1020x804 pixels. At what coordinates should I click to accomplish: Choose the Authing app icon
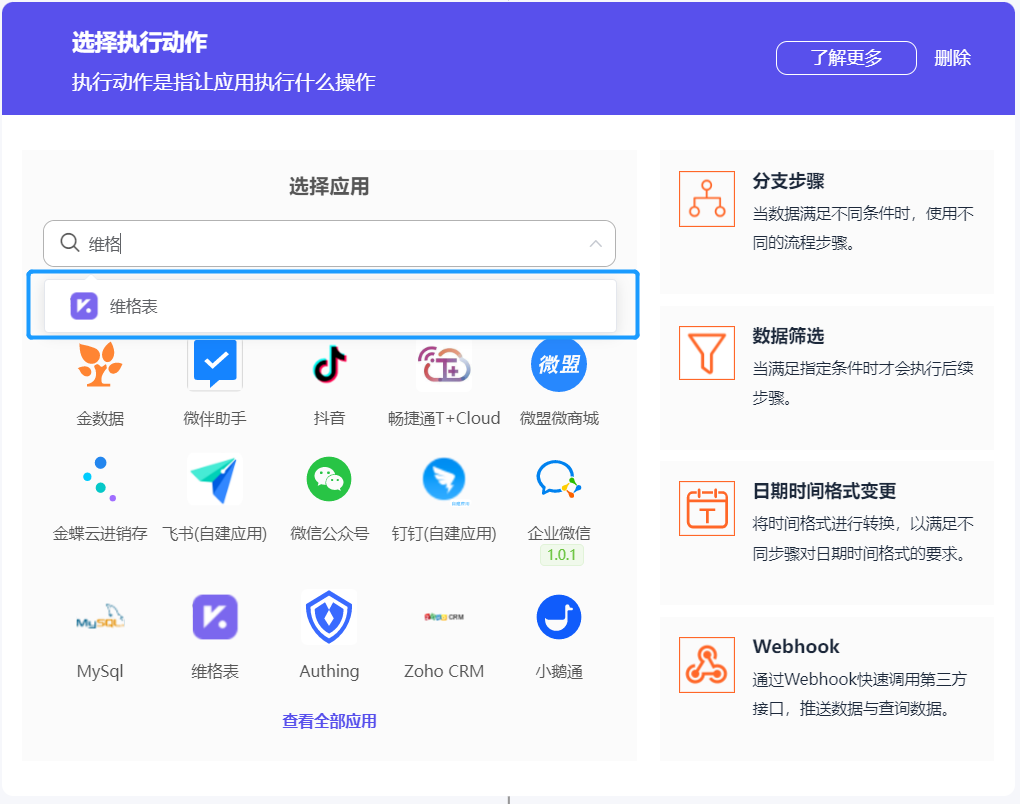(x=329, y=617)
